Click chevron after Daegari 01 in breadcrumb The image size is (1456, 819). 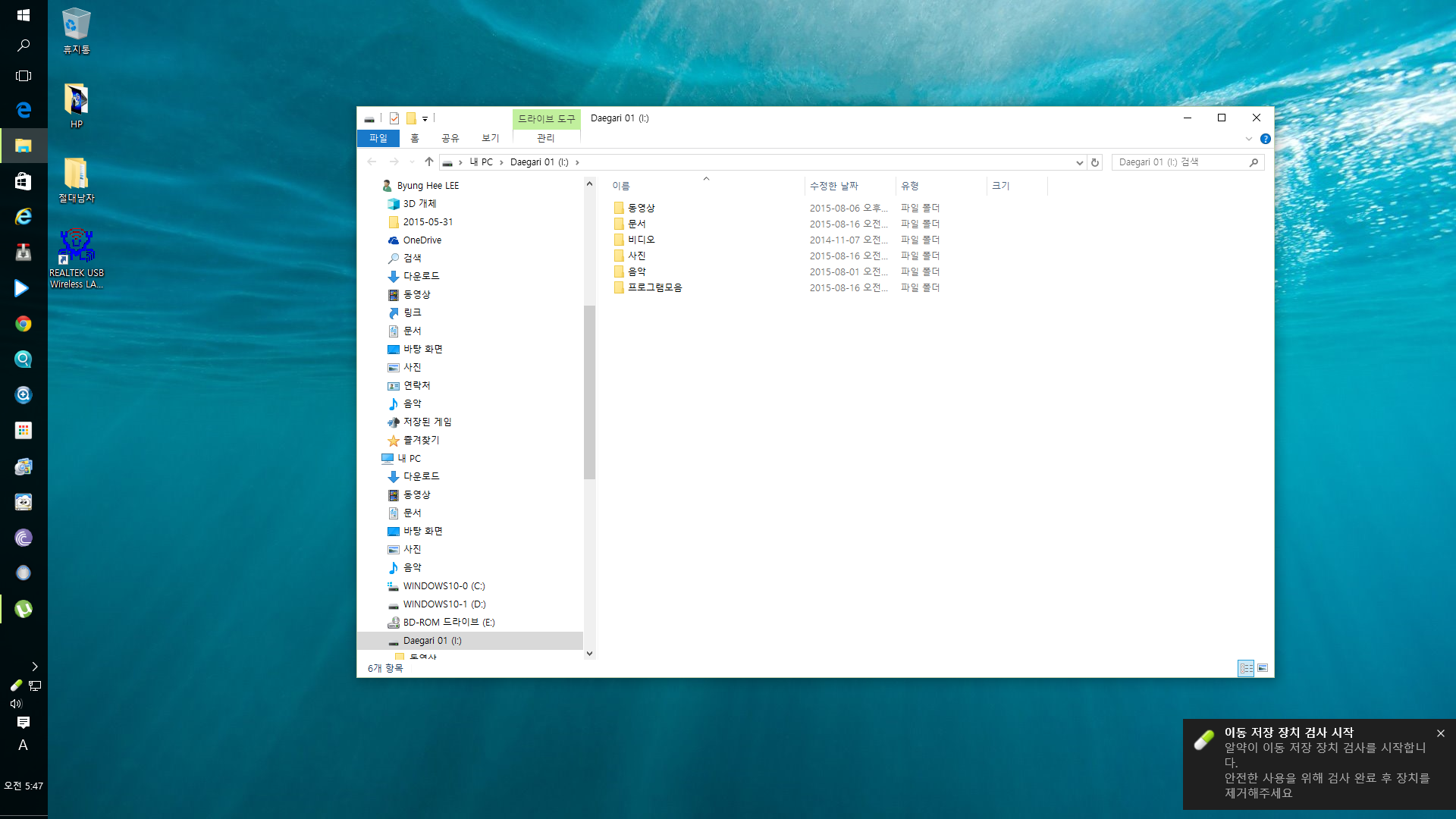(x=577, y=162)
